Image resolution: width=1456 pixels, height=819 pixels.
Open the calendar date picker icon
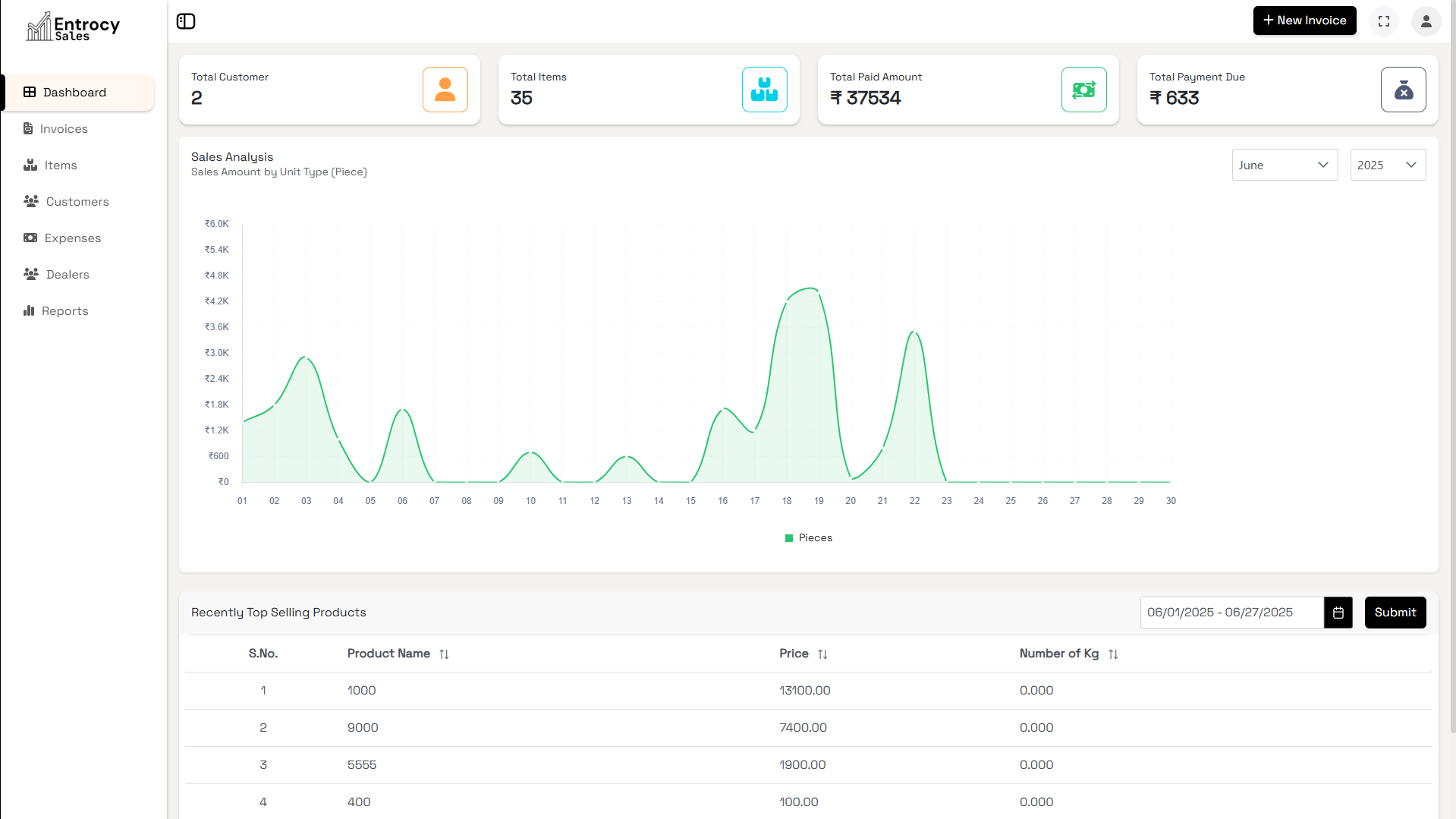(x=1338, y=613)
